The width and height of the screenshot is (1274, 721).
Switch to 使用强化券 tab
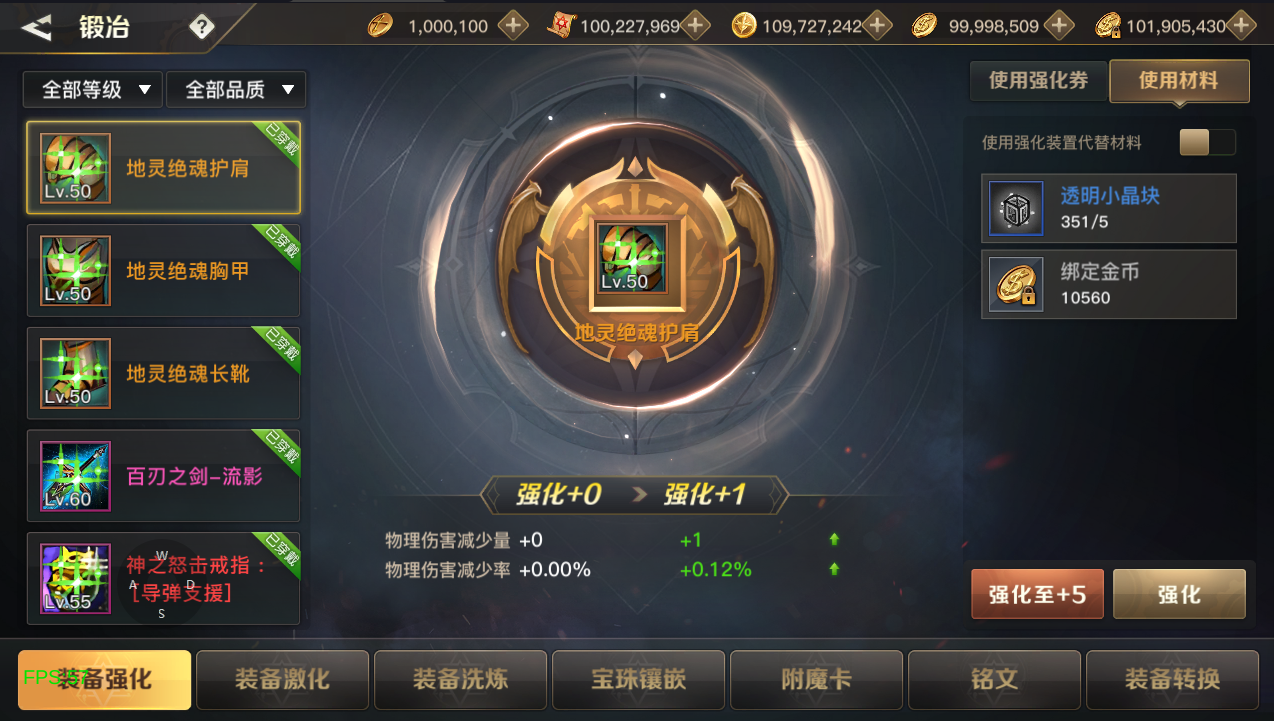(1038, 81)
